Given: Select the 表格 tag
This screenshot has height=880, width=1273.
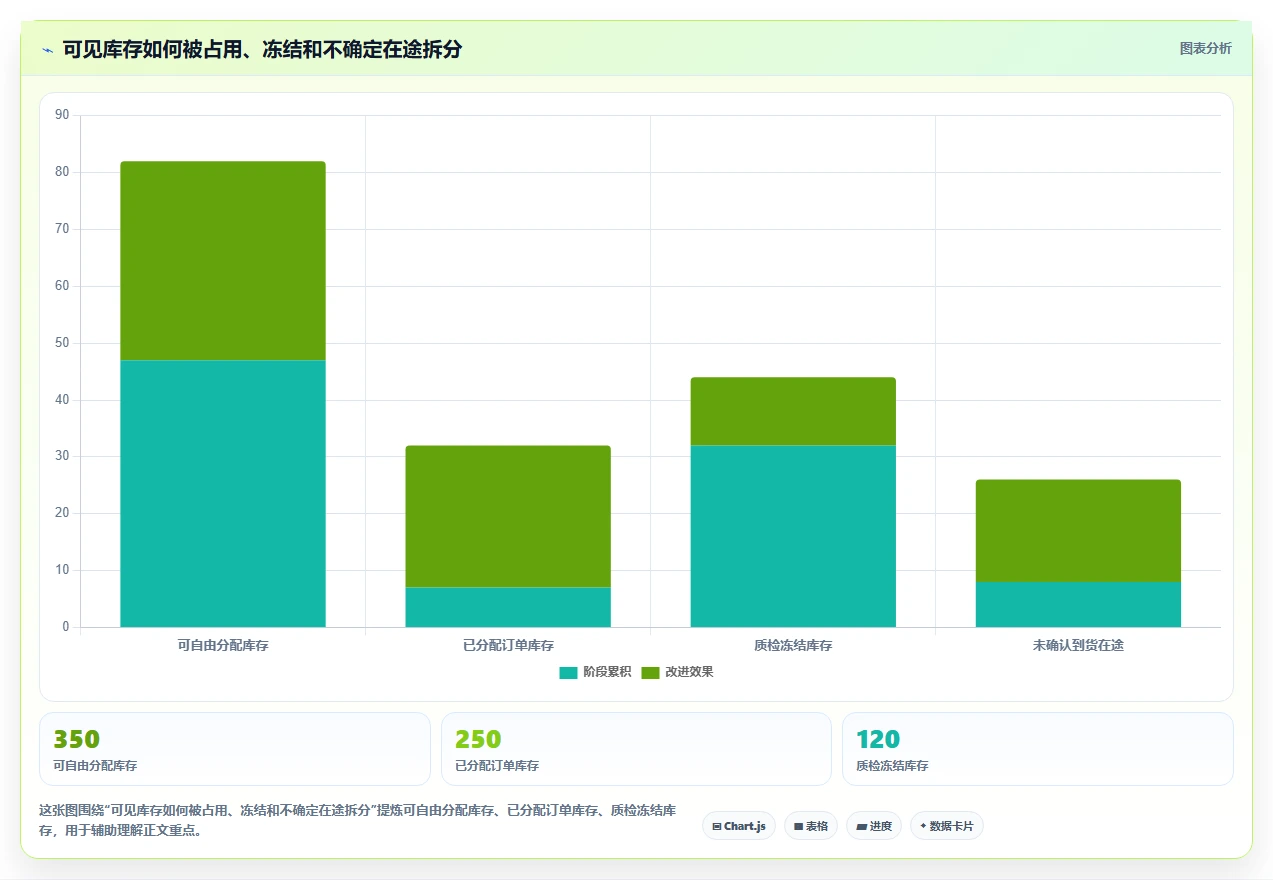Looking at the screenshot, I should coord(810,826).
